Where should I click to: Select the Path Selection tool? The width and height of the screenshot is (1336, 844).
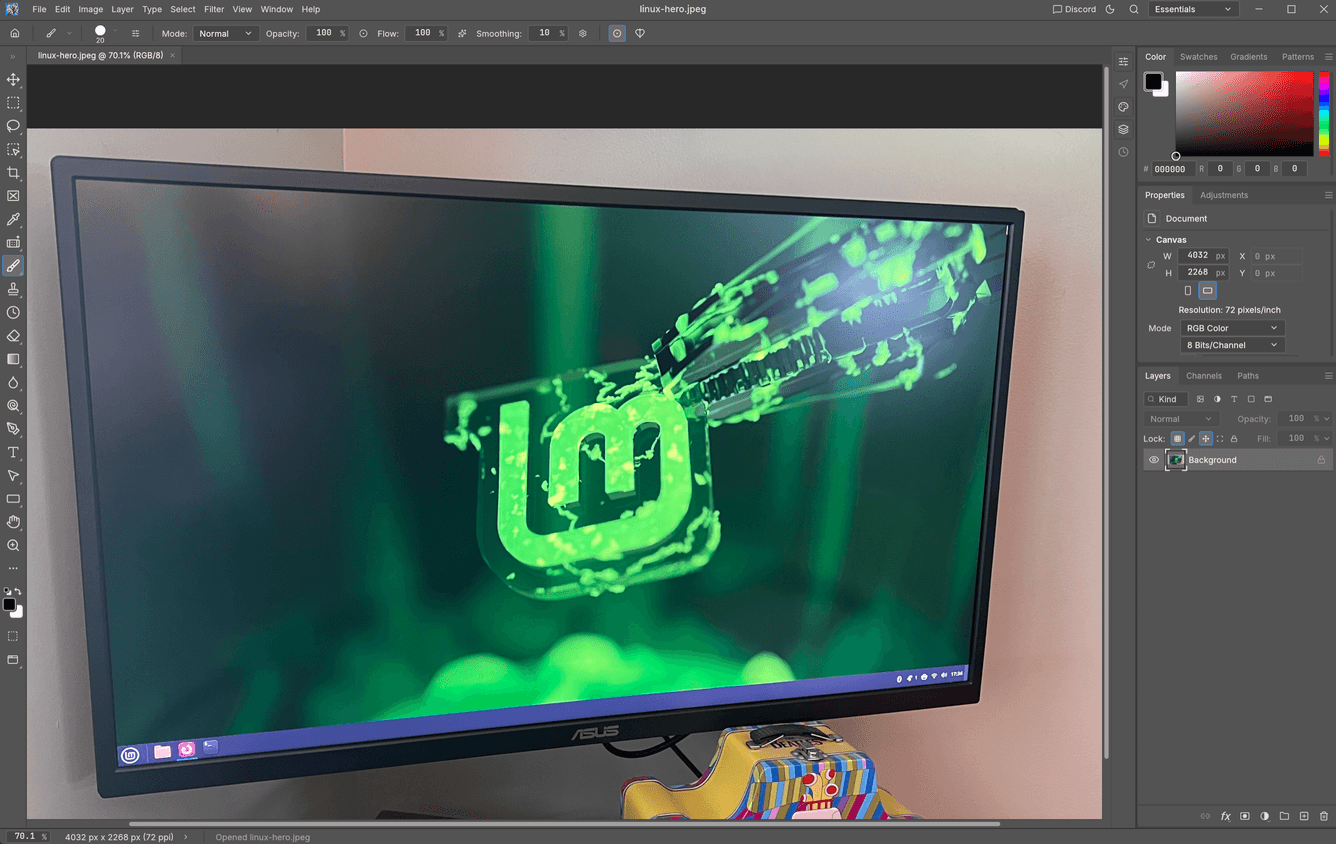(13, 476)
